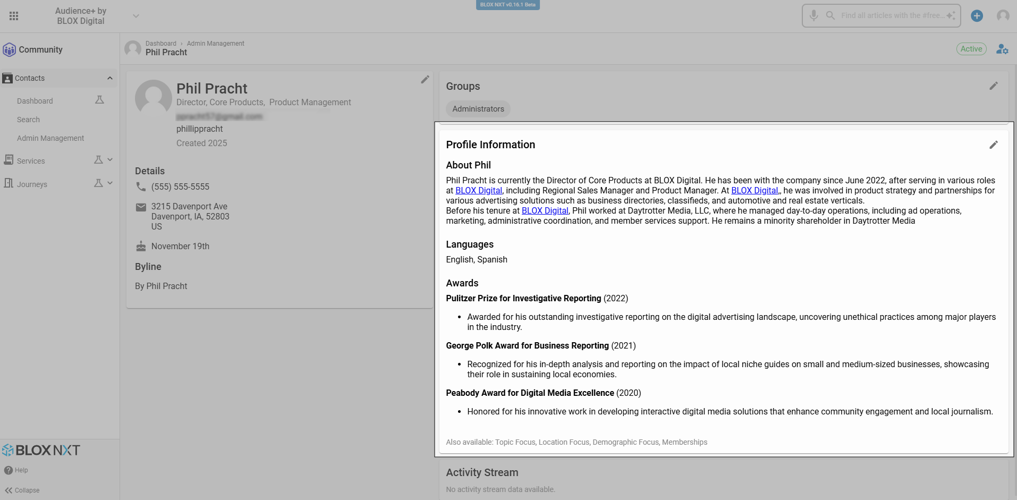Expand the Audience+ by BLOX Digital switcher
This screenshot has width=1017, height=500.
[136, 16]
